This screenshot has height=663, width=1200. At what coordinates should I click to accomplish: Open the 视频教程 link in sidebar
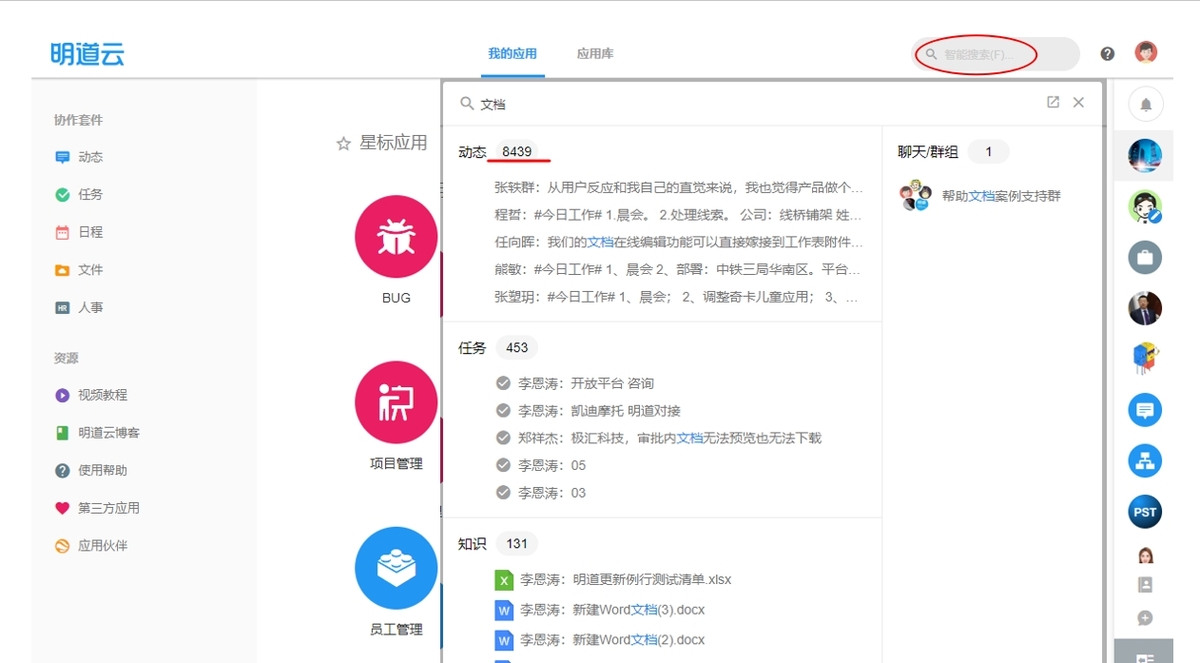[x=89, y=394]
